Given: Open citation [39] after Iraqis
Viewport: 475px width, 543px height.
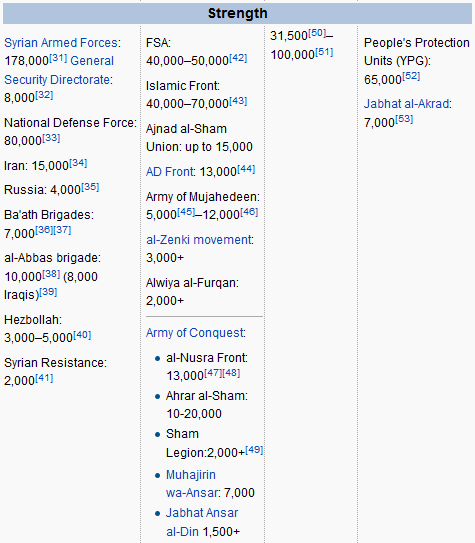Looking at the screenshot, I should (48, 292).
